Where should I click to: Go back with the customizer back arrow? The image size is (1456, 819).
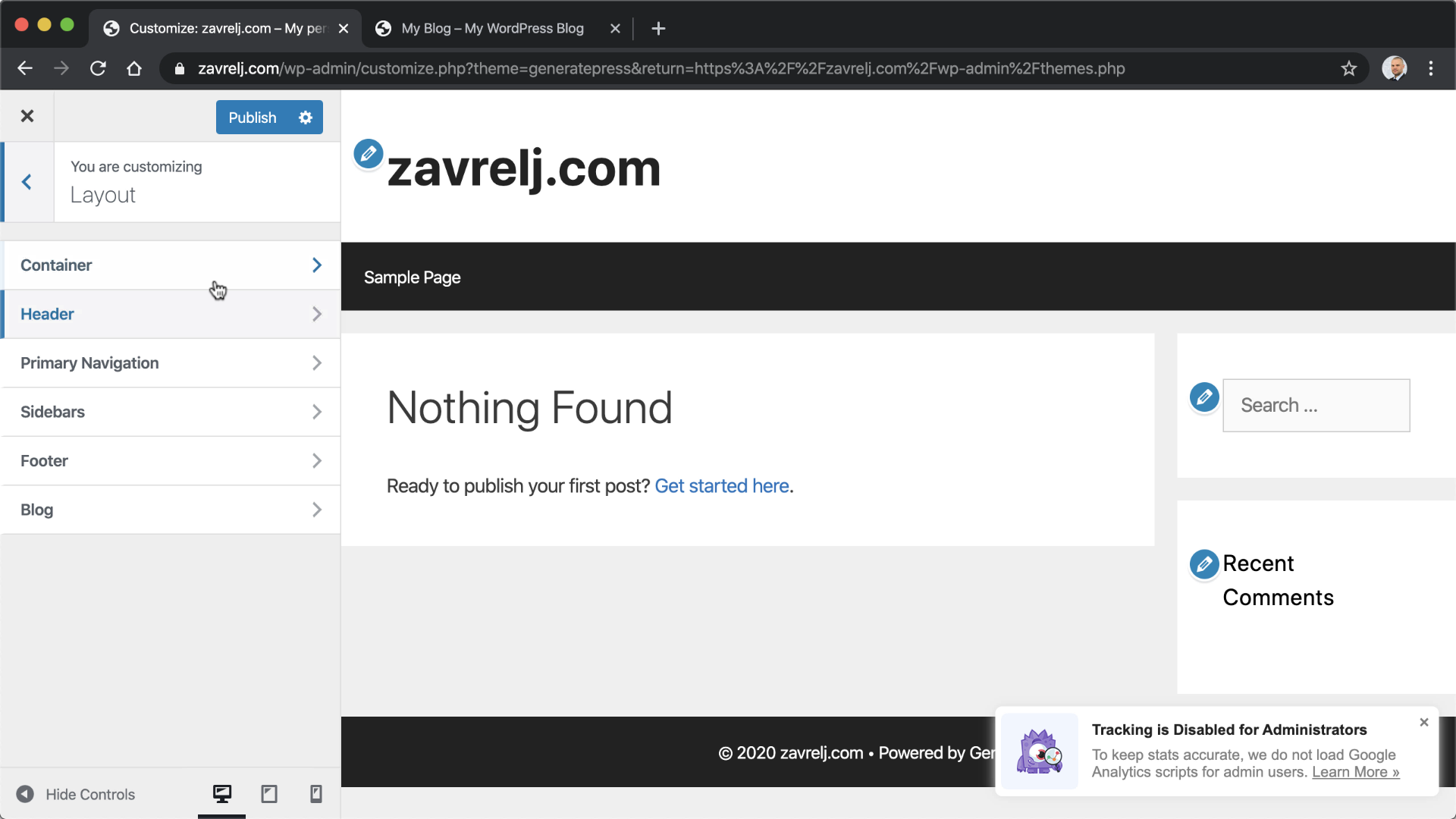27,182
